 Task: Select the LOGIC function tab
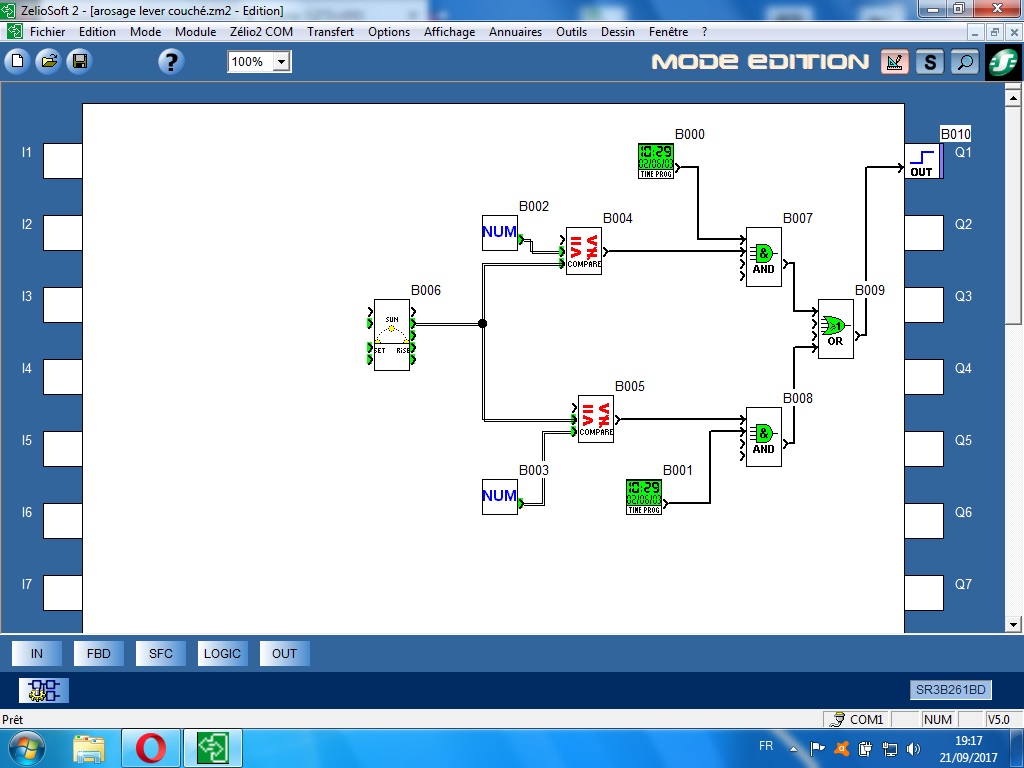[x=222, y=654]
